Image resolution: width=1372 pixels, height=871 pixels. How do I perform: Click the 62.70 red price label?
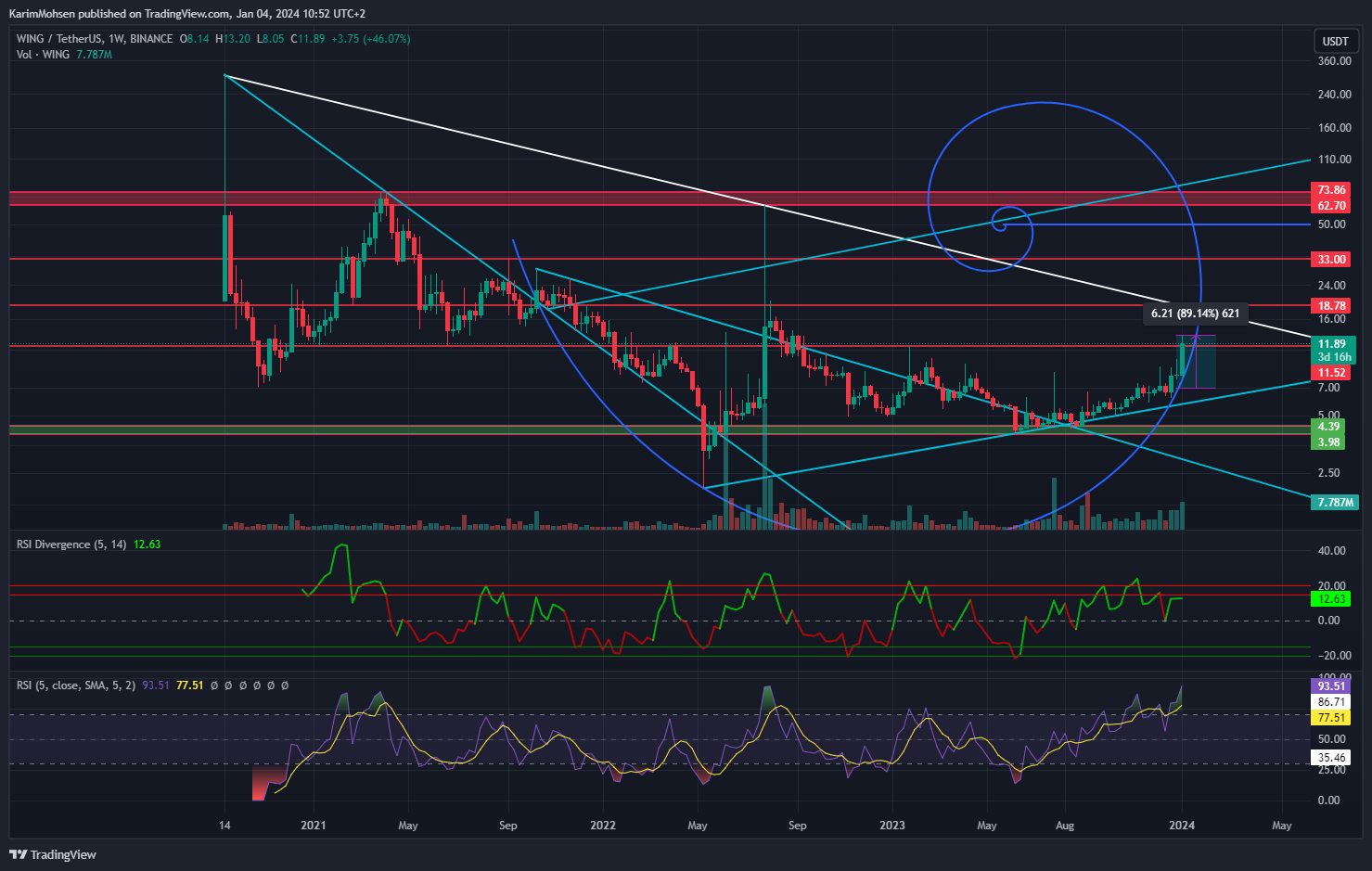[1332, 206]
